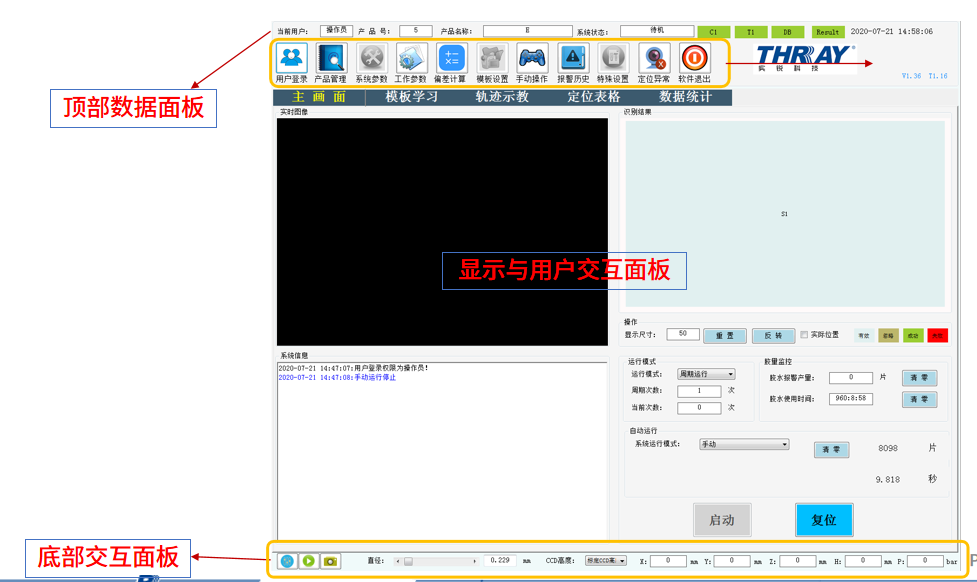Click the 软件退出 exit power icon
977x582 pixels.
(x=695, y=58)
